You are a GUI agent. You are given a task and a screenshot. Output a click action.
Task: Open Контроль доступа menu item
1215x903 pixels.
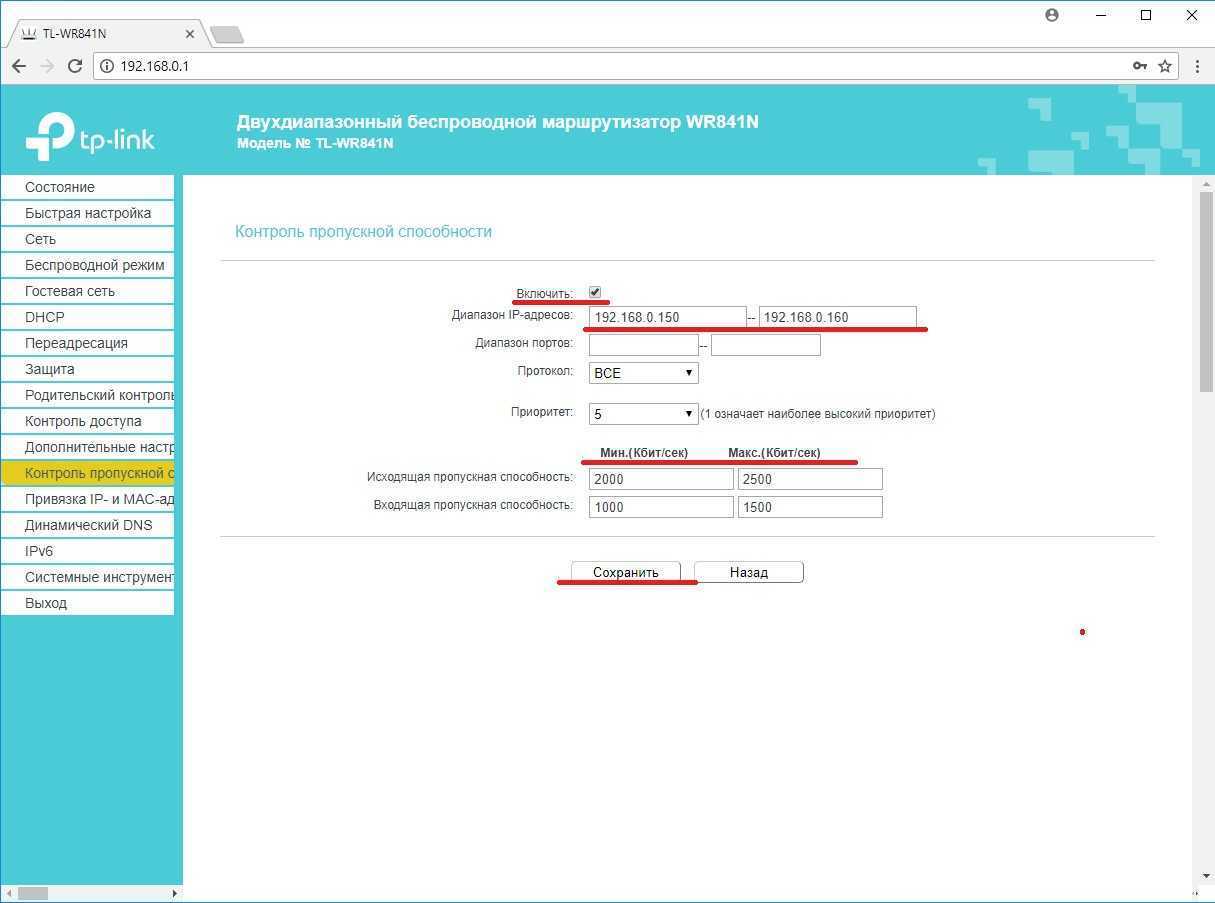point(88,421)
